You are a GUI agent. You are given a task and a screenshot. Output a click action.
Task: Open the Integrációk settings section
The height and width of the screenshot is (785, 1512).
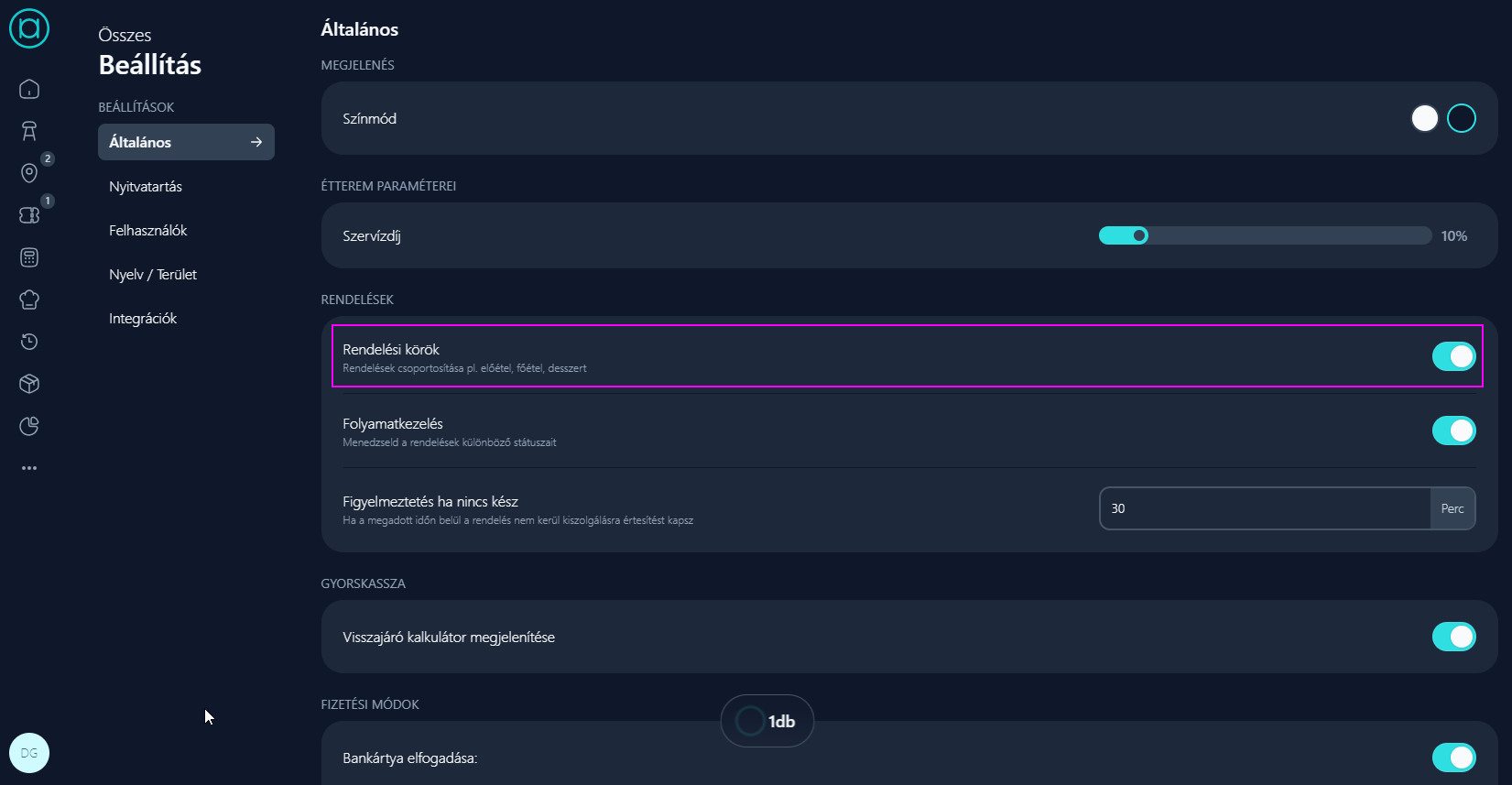[143, 319]
